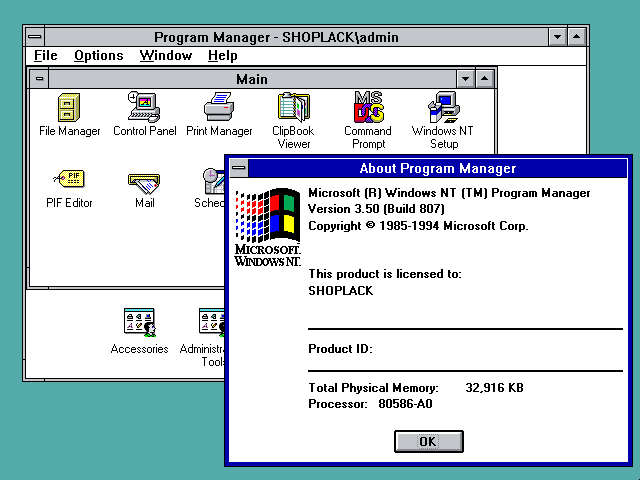Open the Accessories program group icon
The width and height of the screenshot is (640, 480).
(x=139, y=322)
